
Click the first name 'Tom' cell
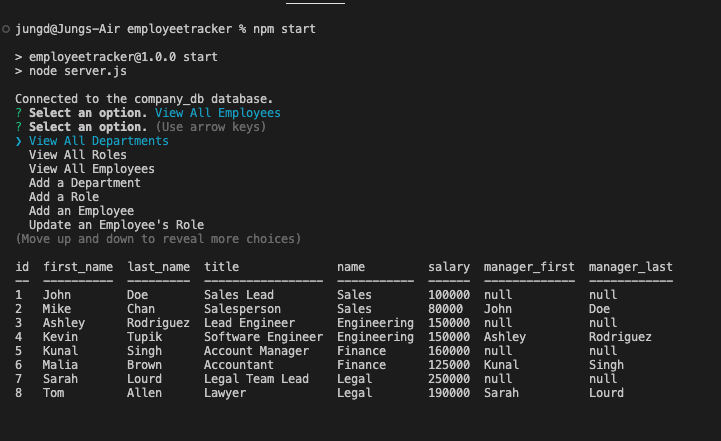pyautogui.click(x=53, y=393)
